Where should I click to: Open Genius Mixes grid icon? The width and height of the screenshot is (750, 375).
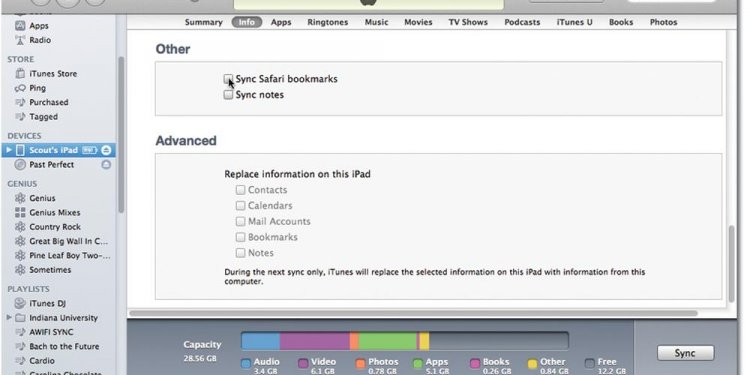tap(20, 212)
